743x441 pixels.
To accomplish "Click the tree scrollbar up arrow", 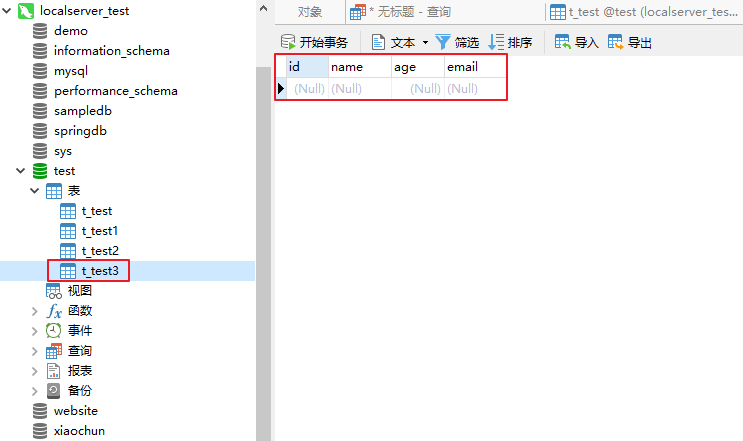I will (x=263, y=8).
